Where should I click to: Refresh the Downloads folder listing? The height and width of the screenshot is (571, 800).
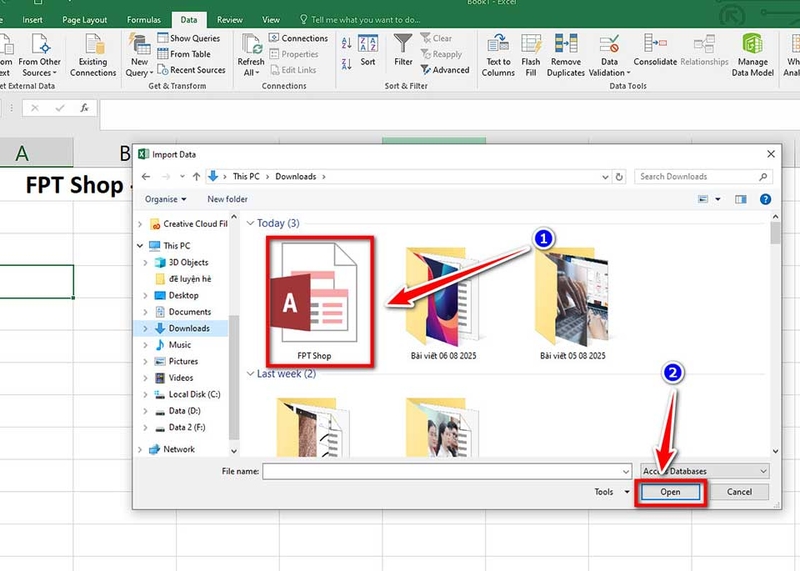pyautogui.click(x=619, y=177)
